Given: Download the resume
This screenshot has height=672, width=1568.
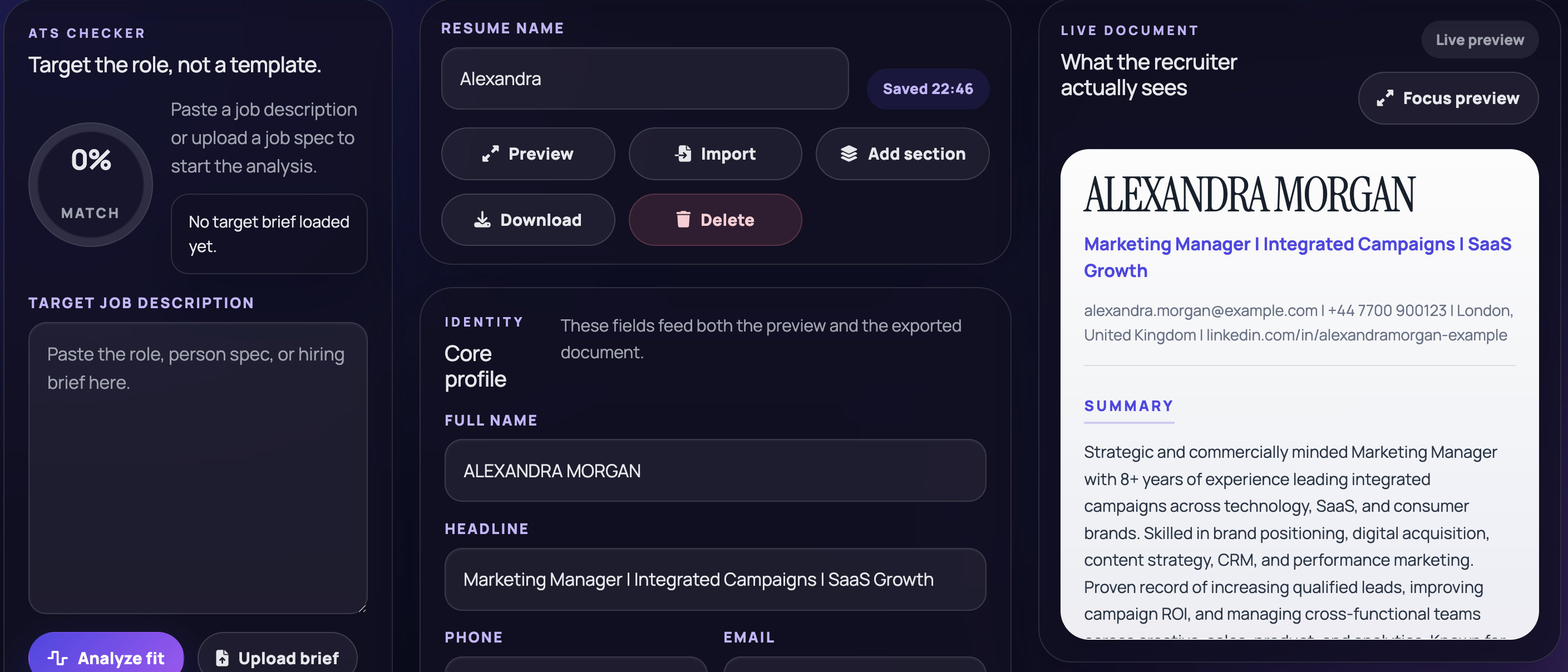Looking at the screenshot, I should click(527, 220).
